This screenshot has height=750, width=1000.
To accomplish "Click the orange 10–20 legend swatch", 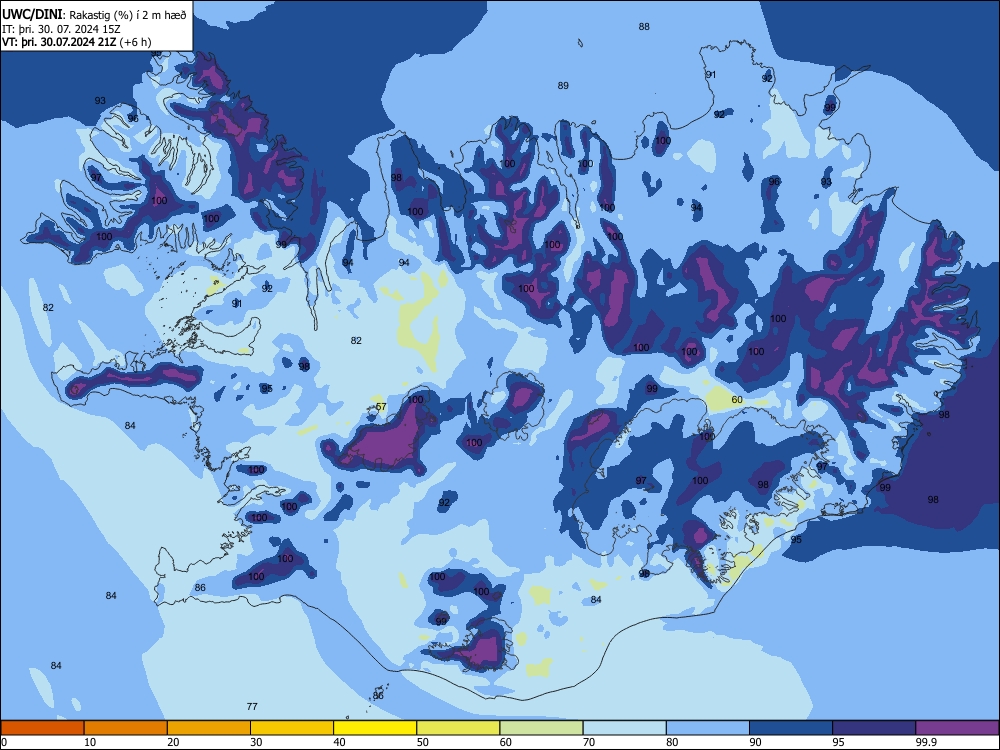I will point(126,728).
